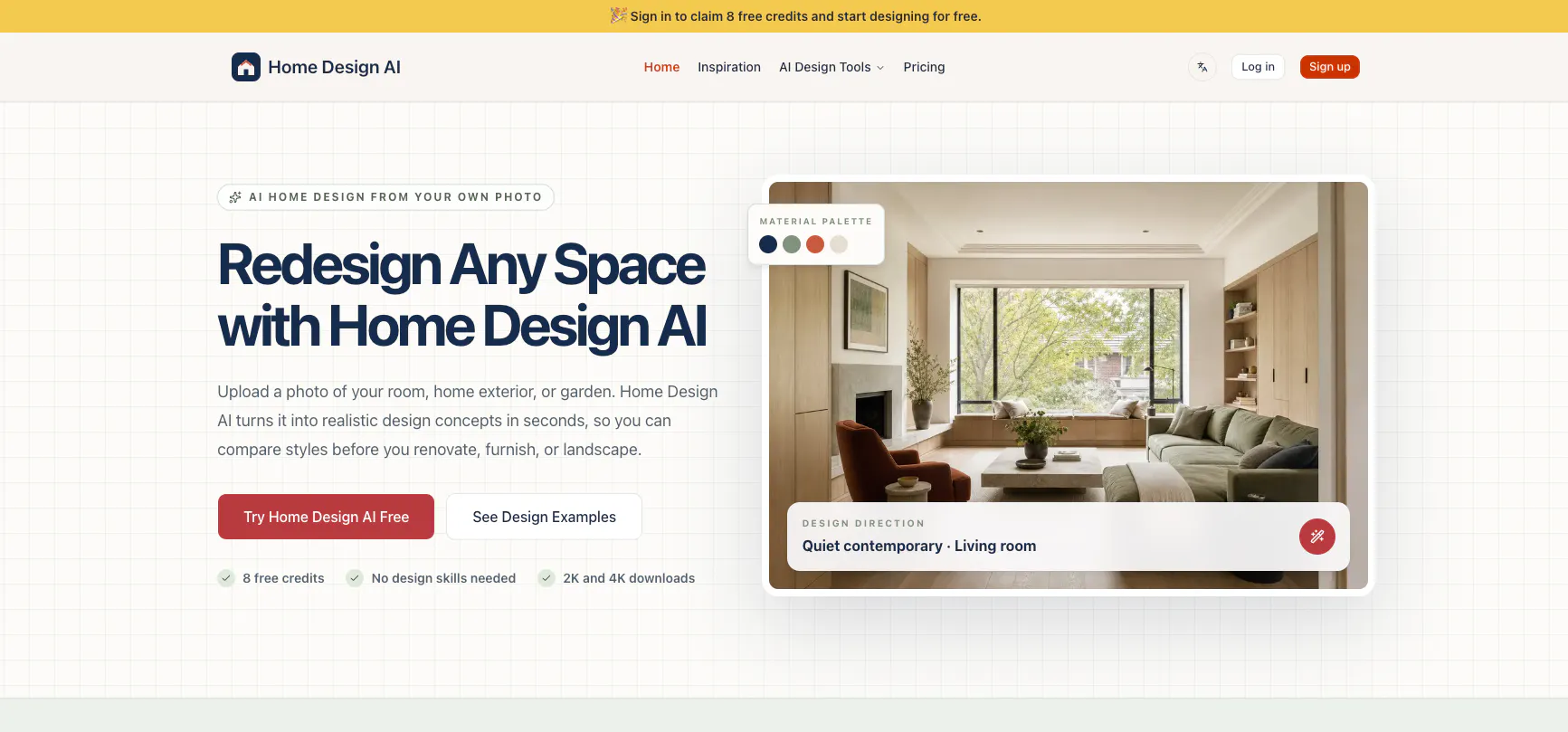Open the language translate icon button
Image resolution: width=1568 pixels, height=732 pixels.
point(1202,67)
